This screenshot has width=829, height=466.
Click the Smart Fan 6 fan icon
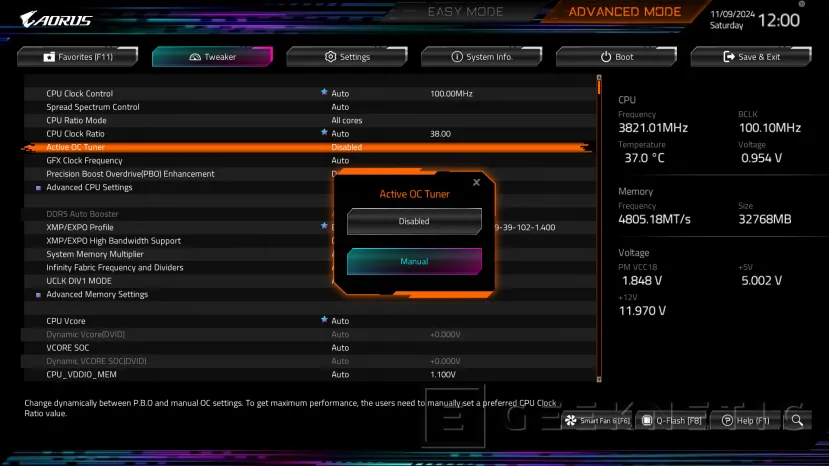(x=570, y=421)
